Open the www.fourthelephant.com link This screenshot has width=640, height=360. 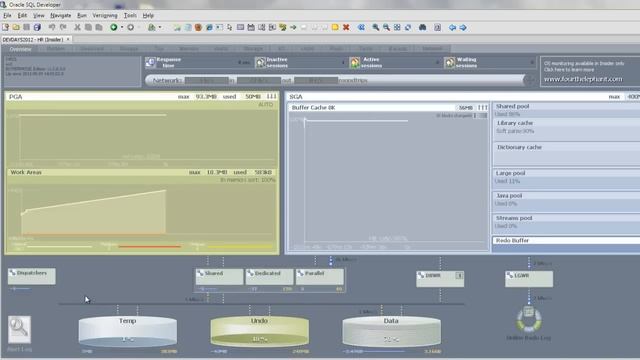click(x=583, y=79)
